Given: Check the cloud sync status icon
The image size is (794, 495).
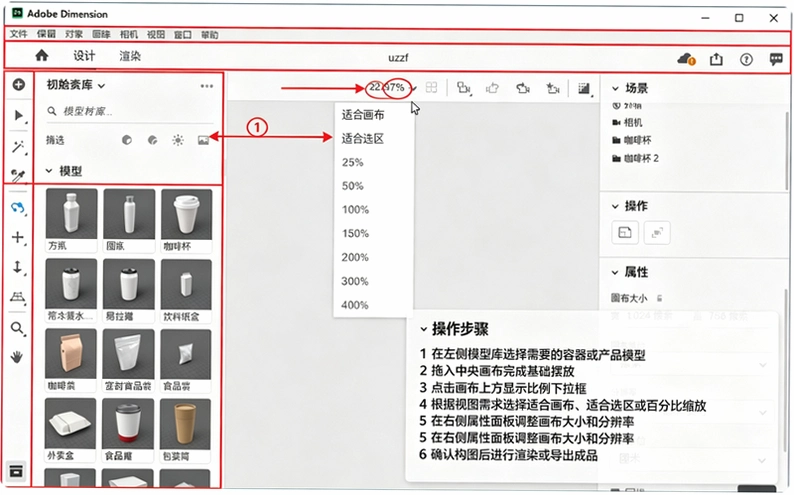Looking at the screenshot, I should [686, 59].
